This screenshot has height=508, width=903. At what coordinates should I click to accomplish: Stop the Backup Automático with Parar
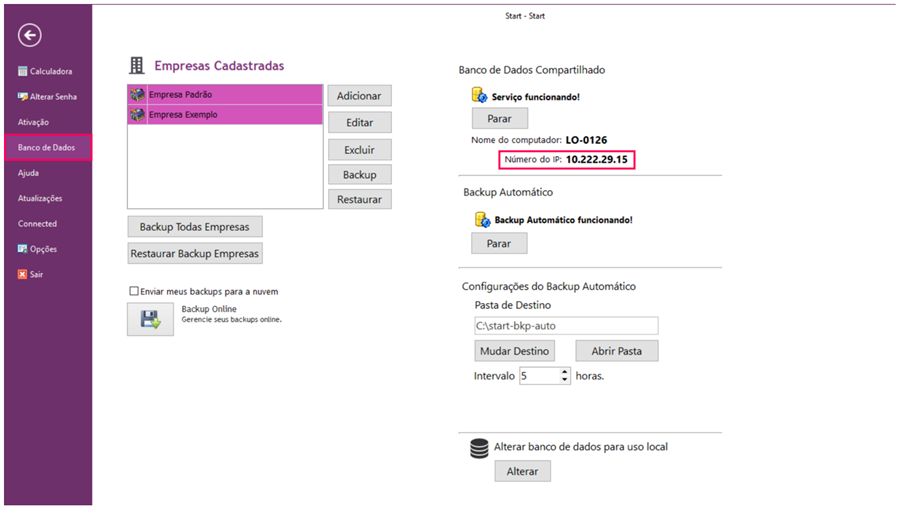click(x=499, y=243)
